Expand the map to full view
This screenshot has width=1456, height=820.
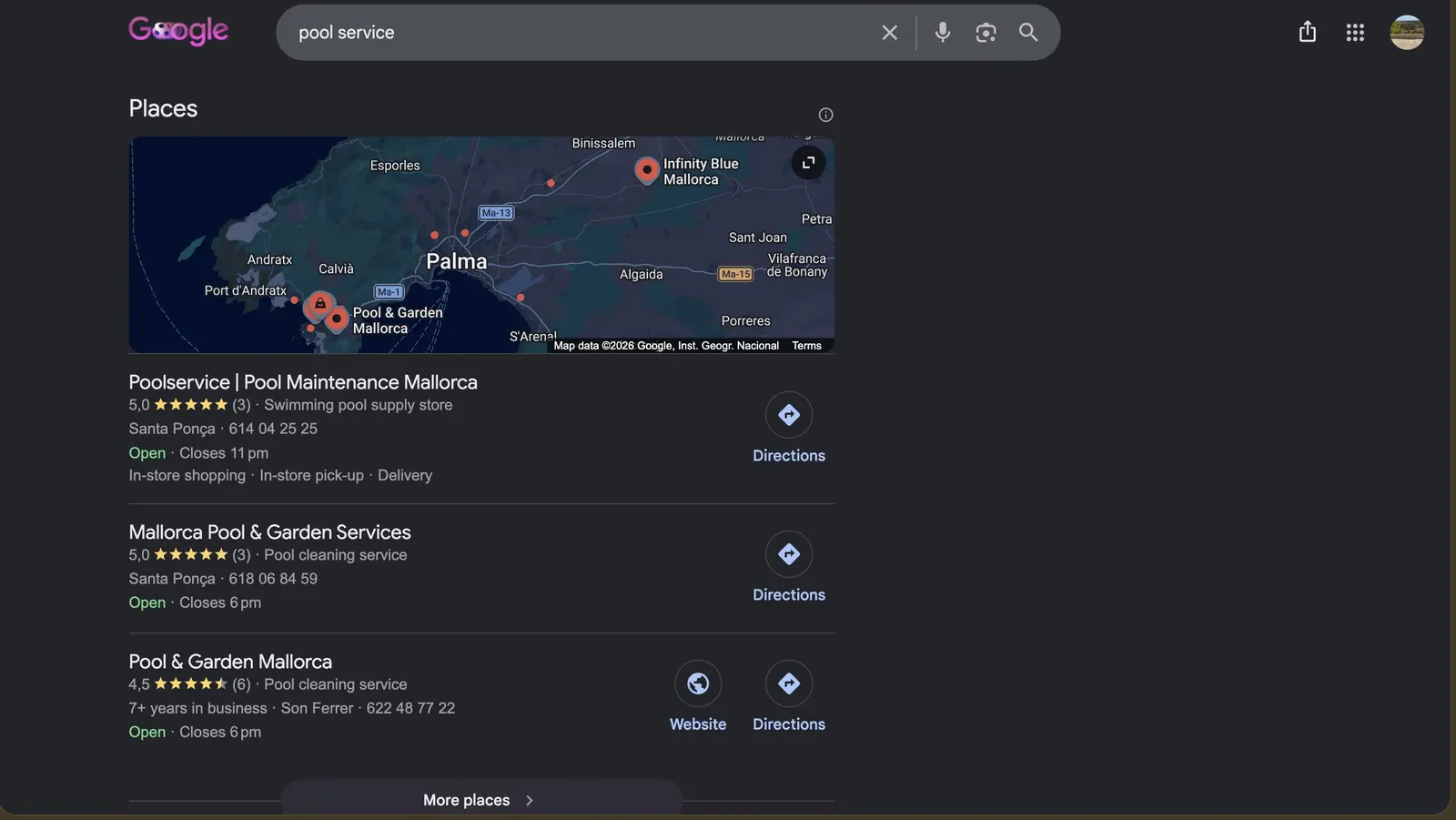click(x=808, y=163)
